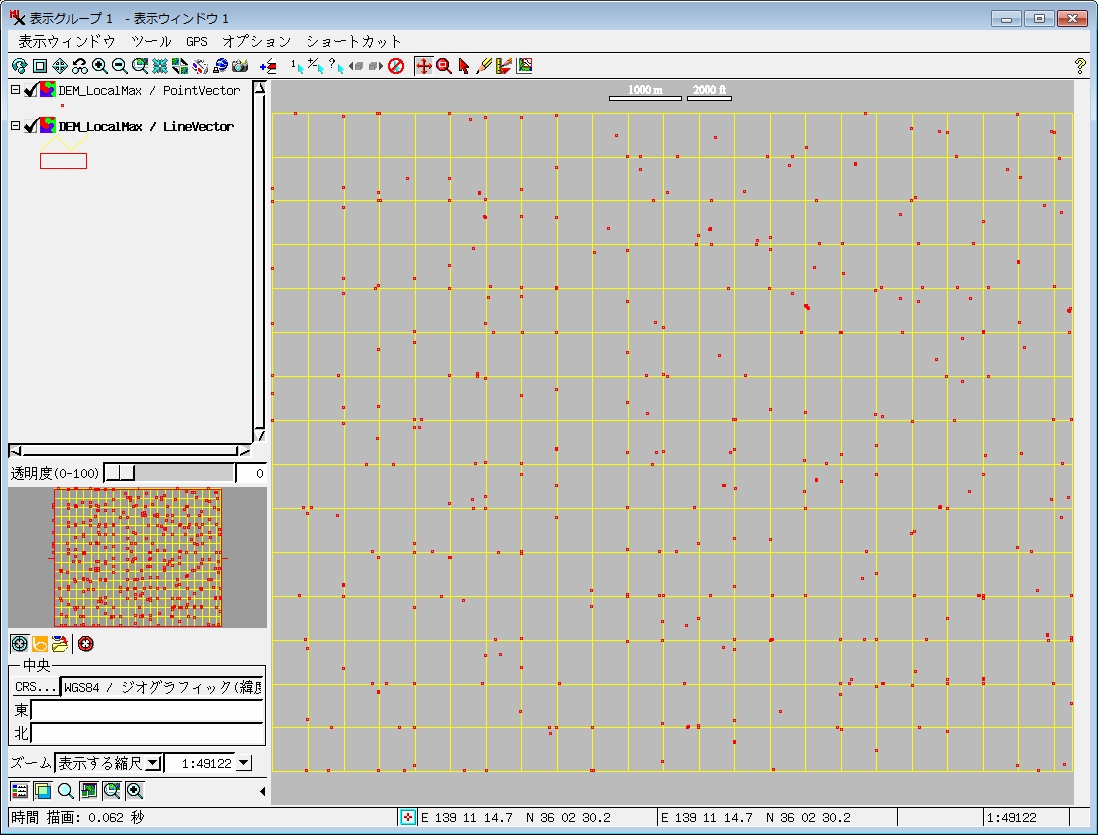Click the 透明度 transparency slider

tap(169, 473)
